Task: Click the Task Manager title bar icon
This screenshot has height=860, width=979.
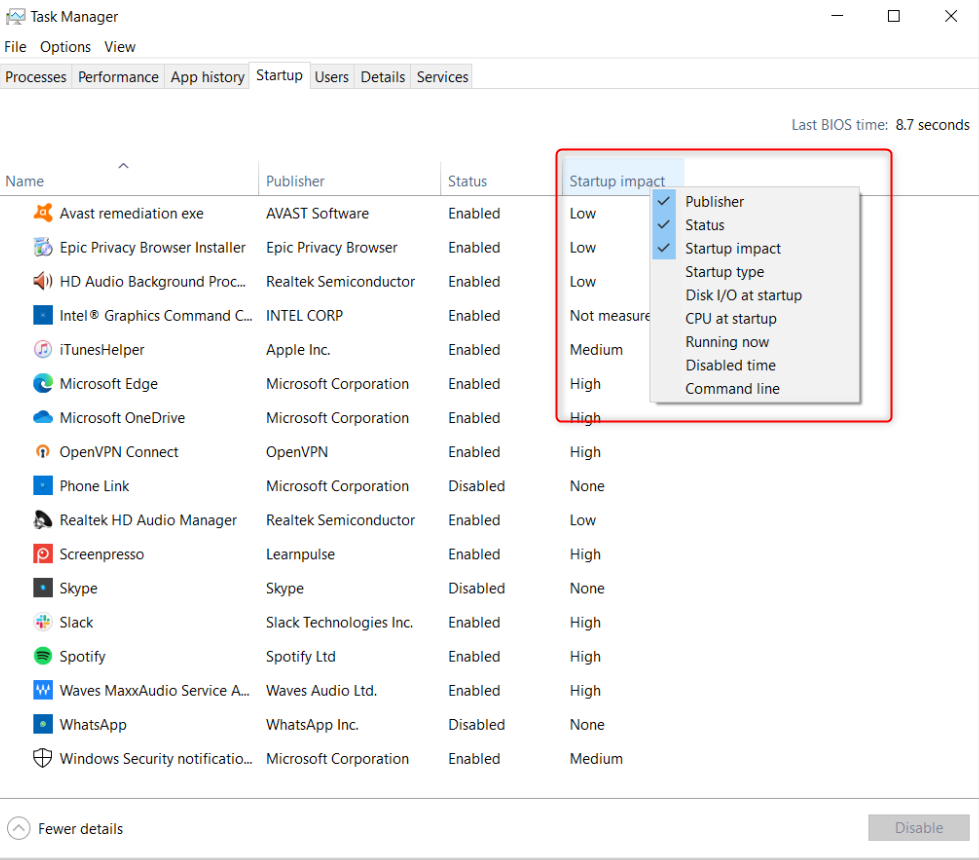Action: point(15,17)
